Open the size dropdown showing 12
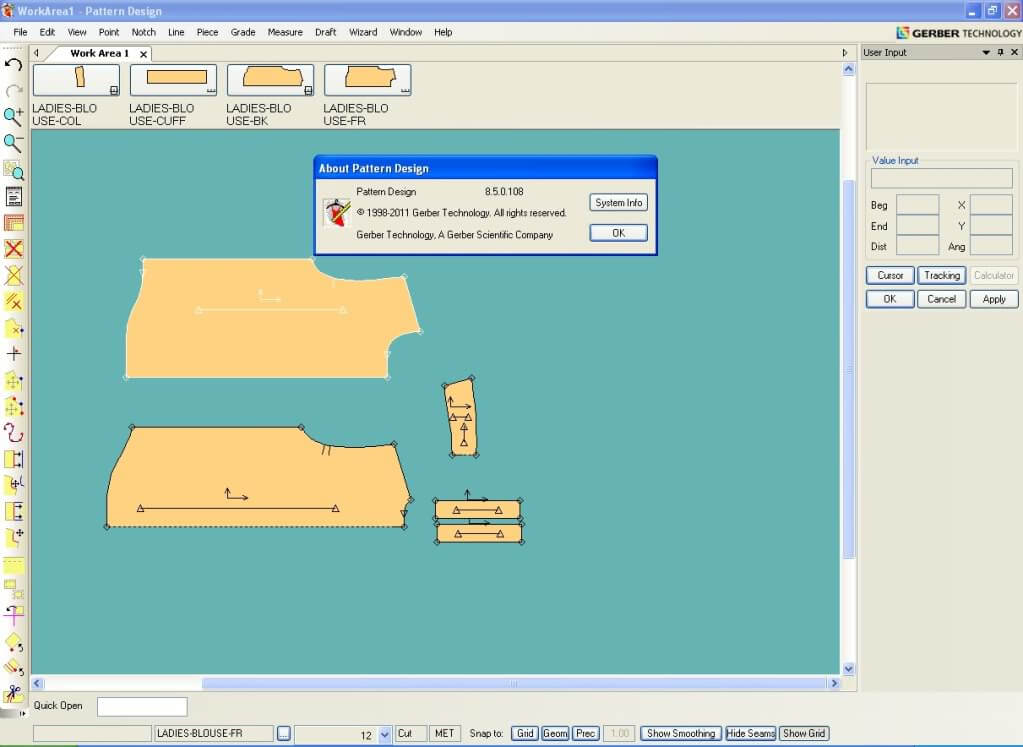 (x=385, y=735)
